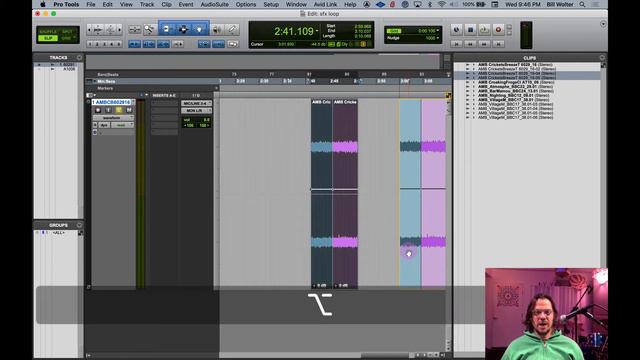Viewport: 640px width, 360px height.
Task: Open the main counter format dropdown
Action: coord(317,31)
